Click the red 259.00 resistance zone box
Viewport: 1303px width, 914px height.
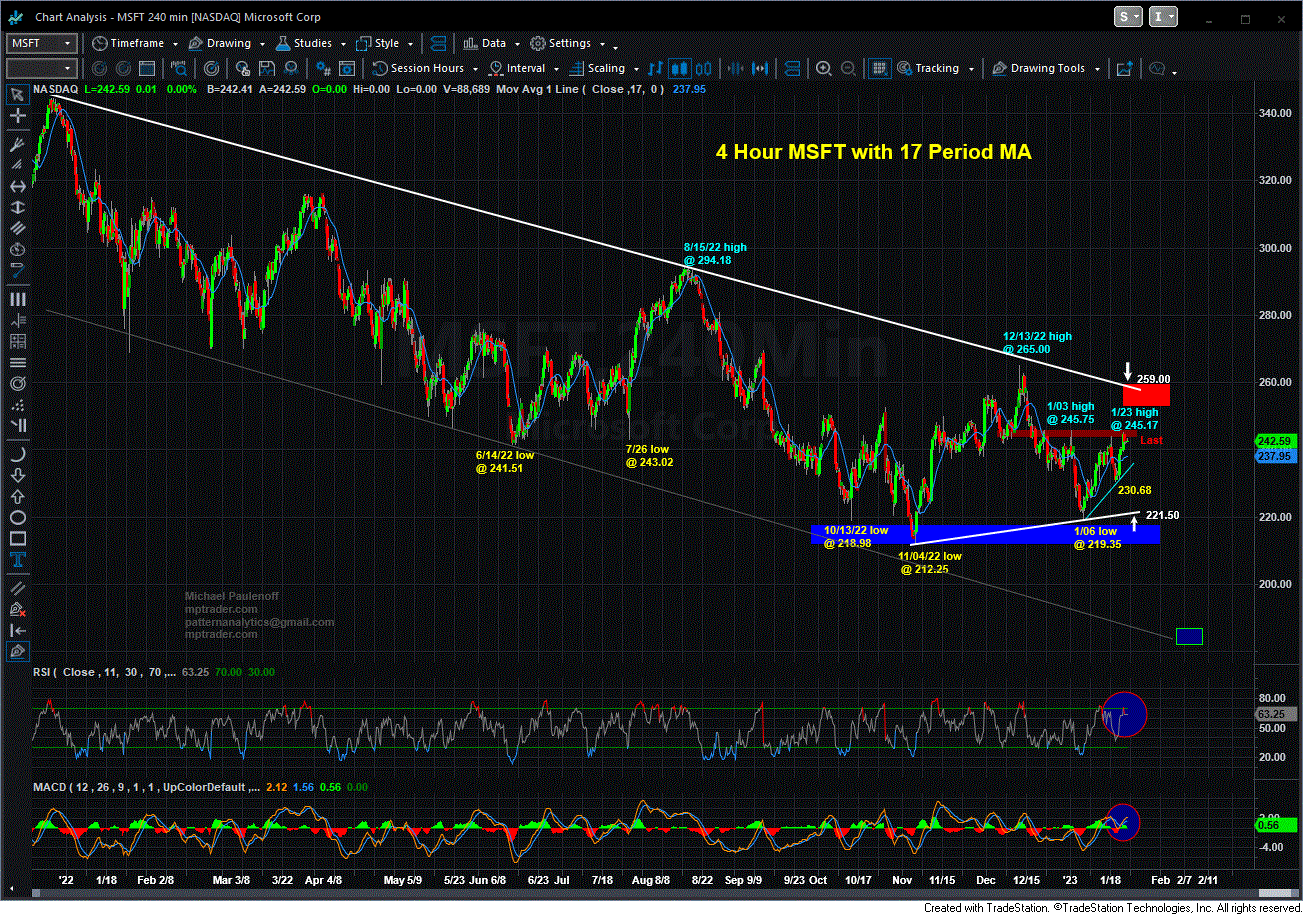tap(1147, 395)
